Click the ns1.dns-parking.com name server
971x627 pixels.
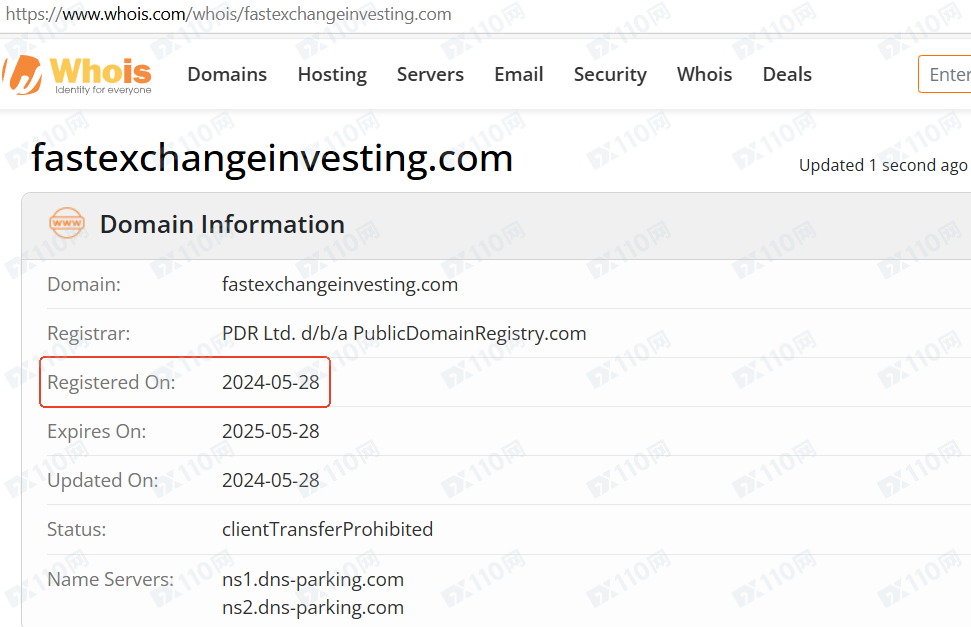point(312,579)
